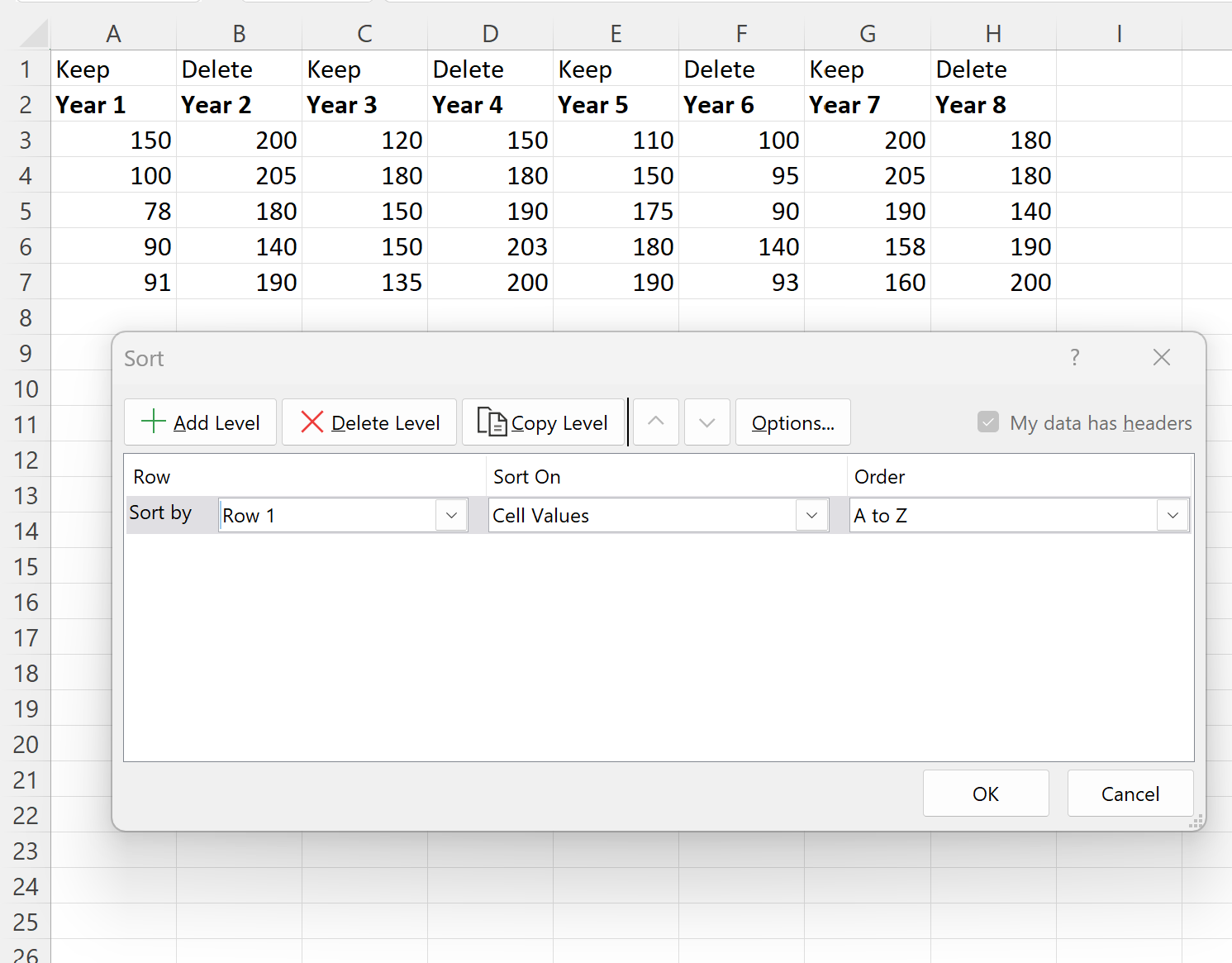
Task: Click the red X Delete Level icon
Action: 312,422
